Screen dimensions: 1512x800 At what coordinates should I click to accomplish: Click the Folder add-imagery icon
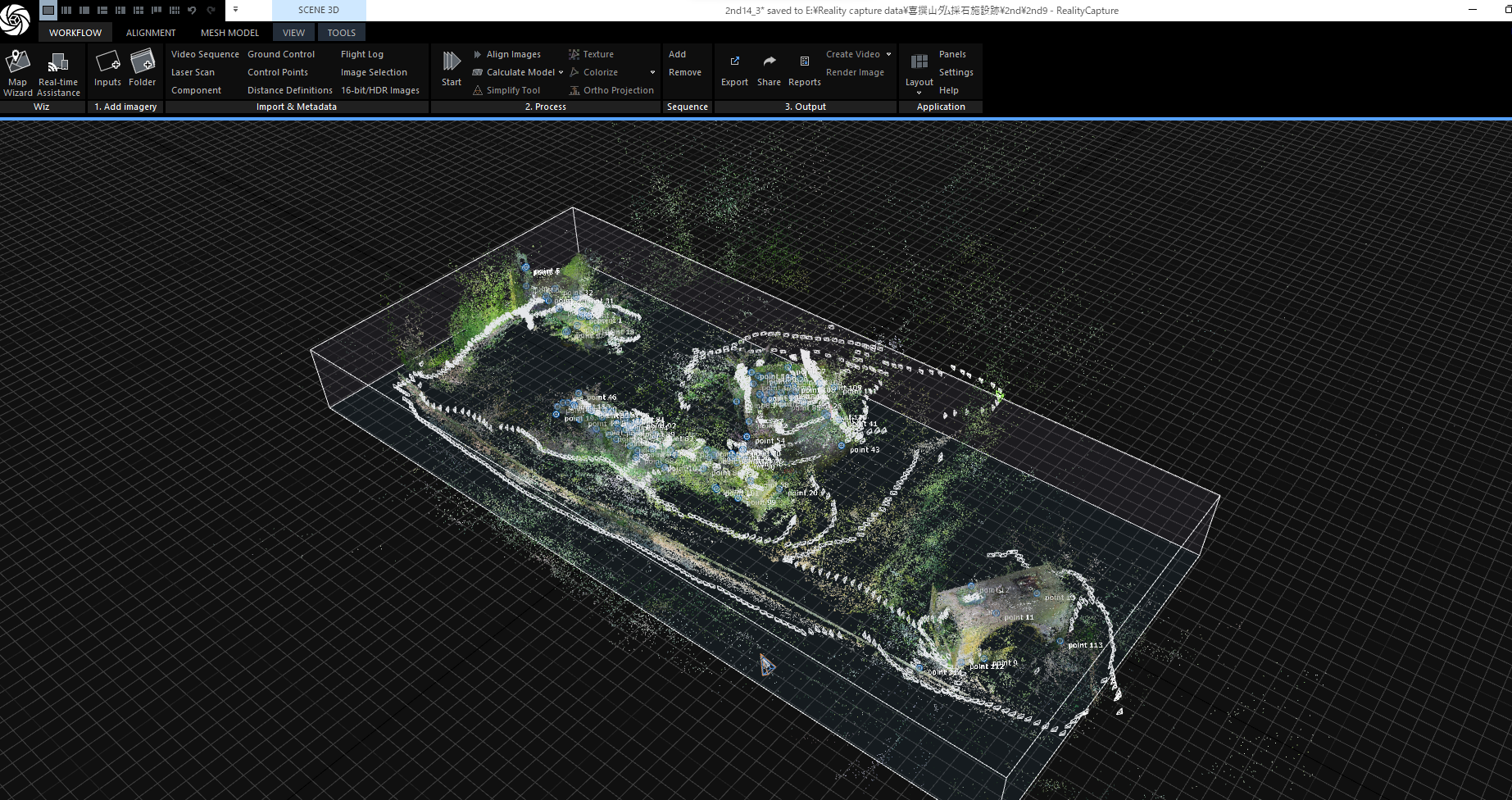(143, 62)
